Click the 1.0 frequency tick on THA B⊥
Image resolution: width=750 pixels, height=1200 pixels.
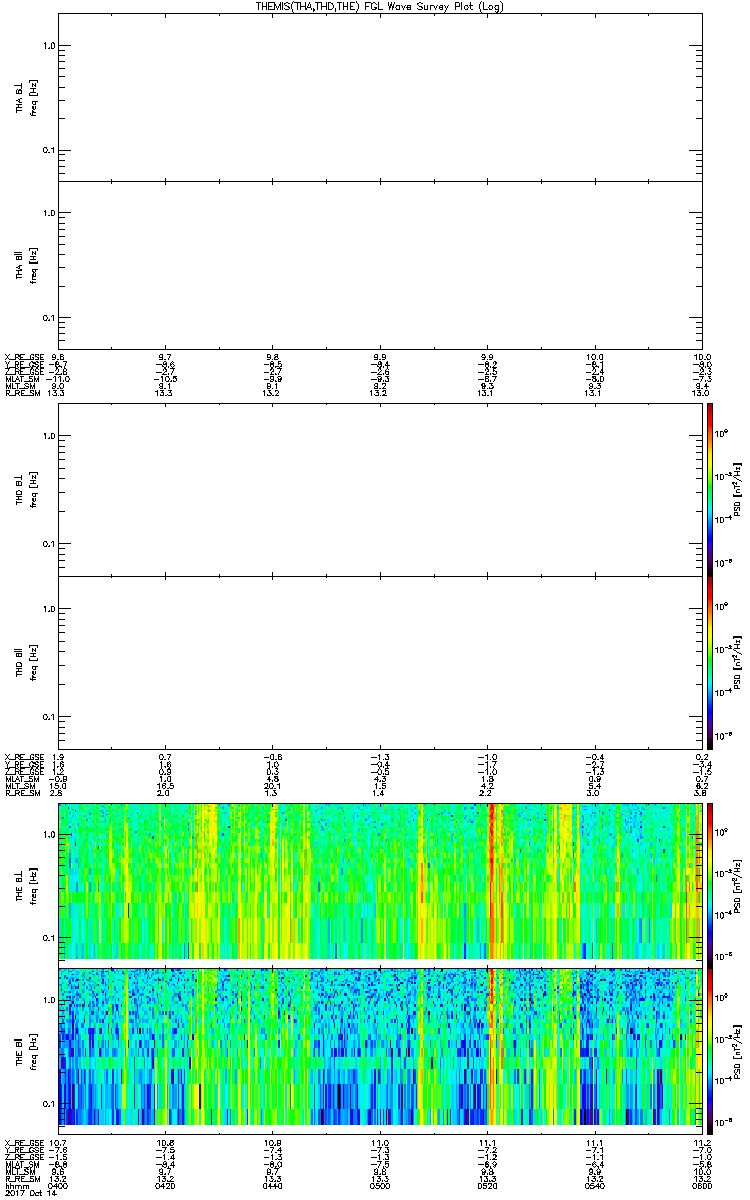pyautogui.click(x=48, y=46)
